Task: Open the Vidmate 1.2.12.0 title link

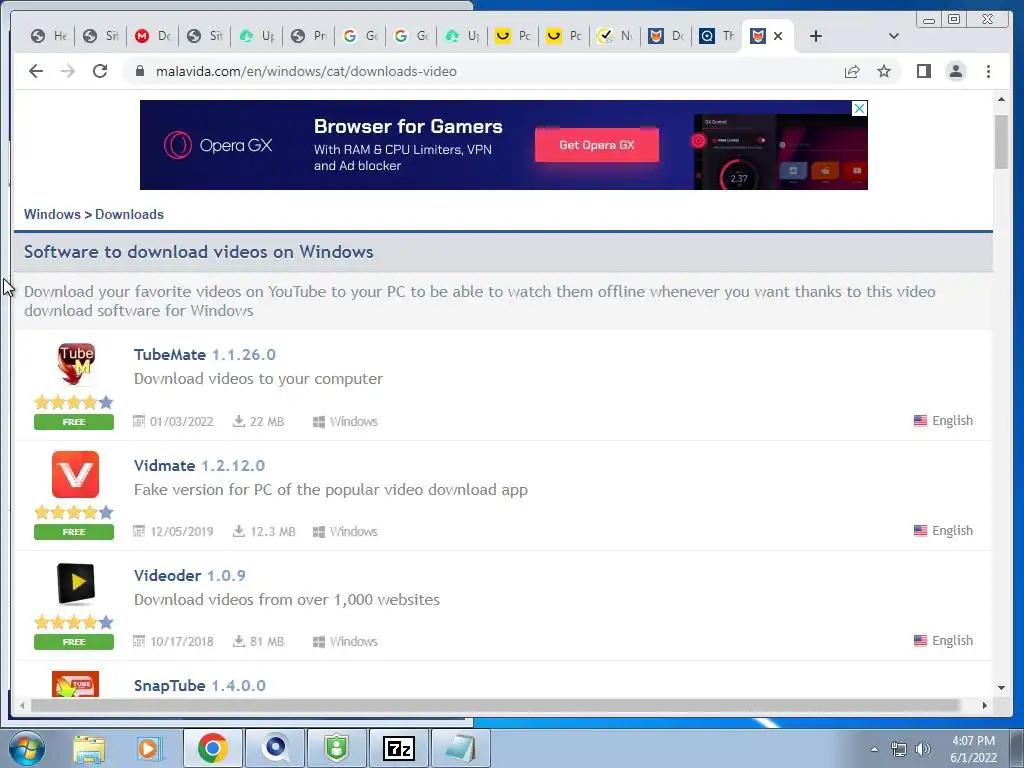Action: (199, 466)
